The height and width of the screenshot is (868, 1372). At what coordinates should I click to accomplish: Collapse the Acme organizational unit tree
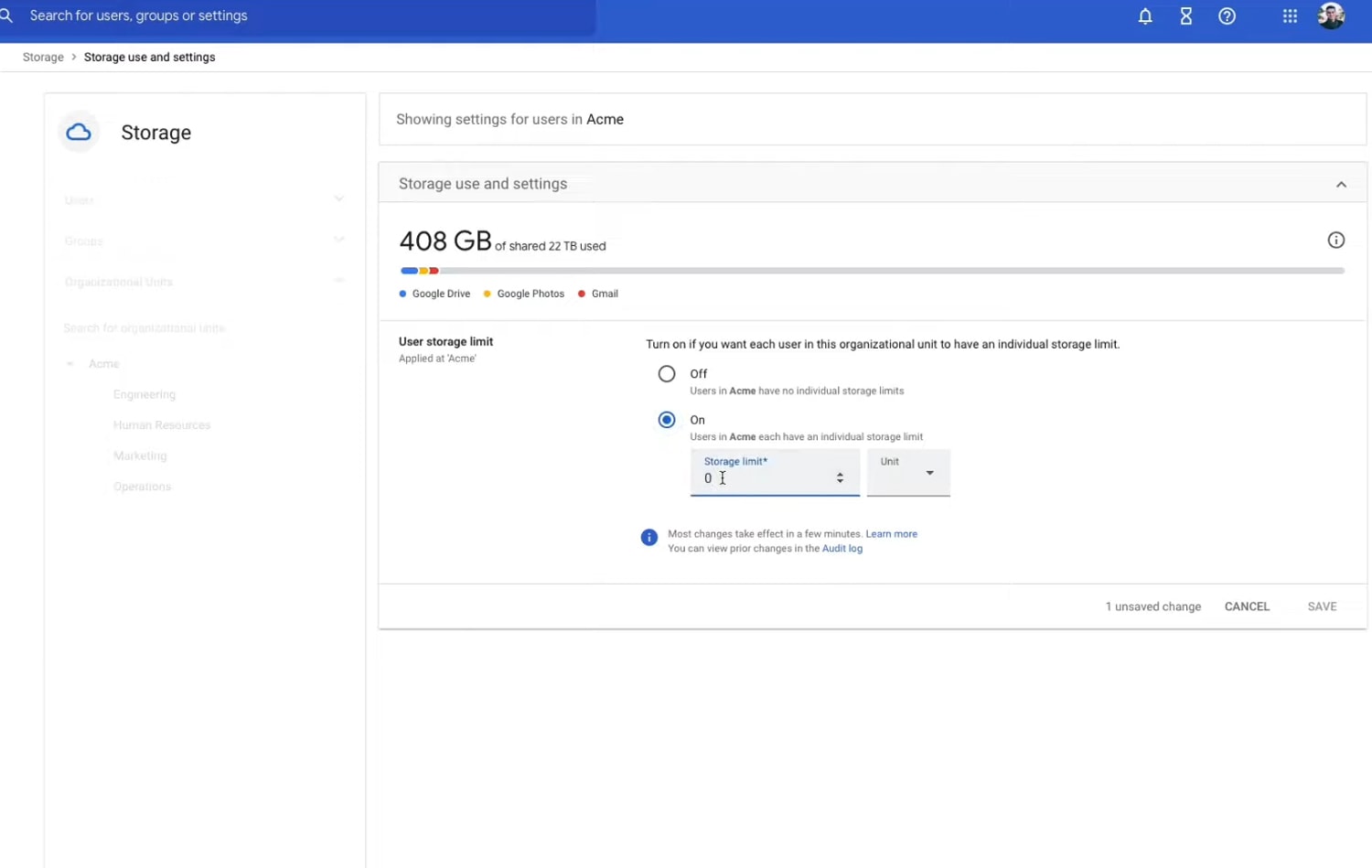(70, 363)
